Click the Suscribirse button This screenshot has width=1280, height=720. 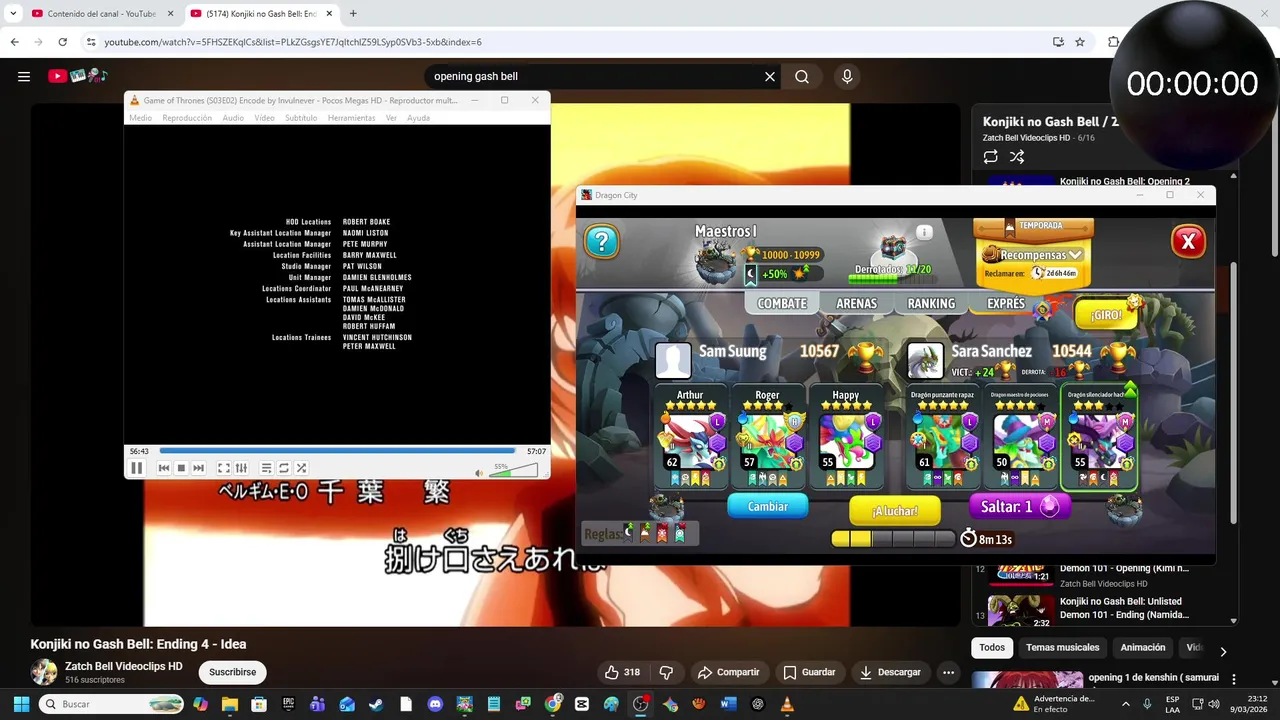(x=233, y=672)
